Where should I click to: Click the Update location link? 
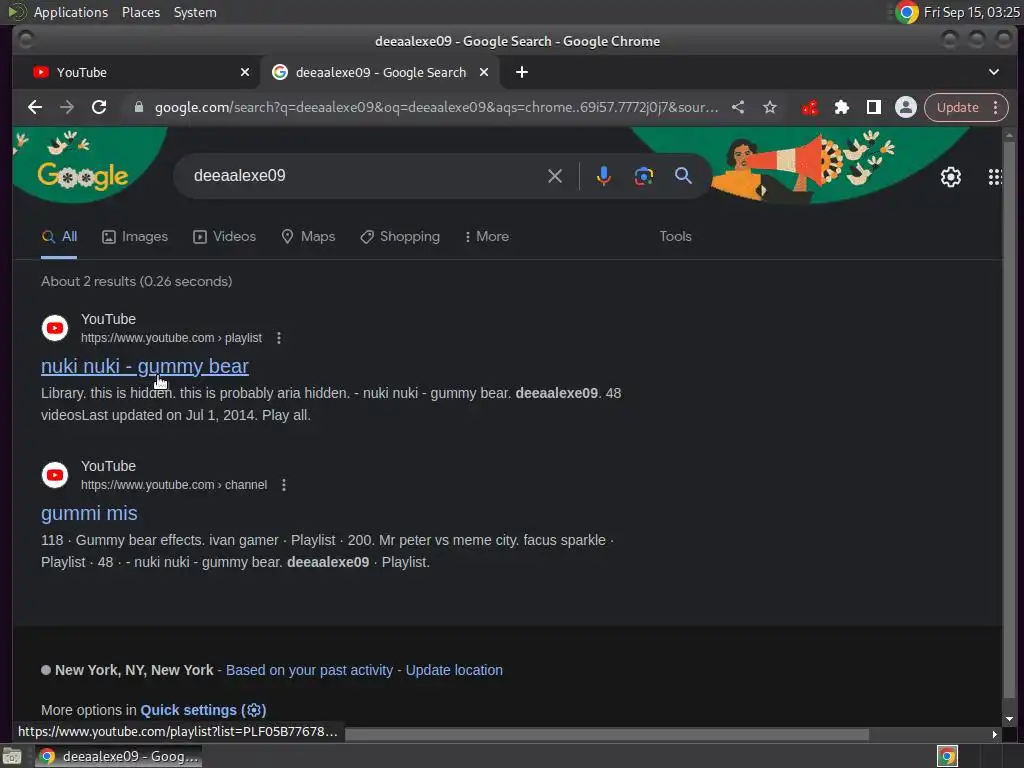pyautogui.click(x=455, y=670)
